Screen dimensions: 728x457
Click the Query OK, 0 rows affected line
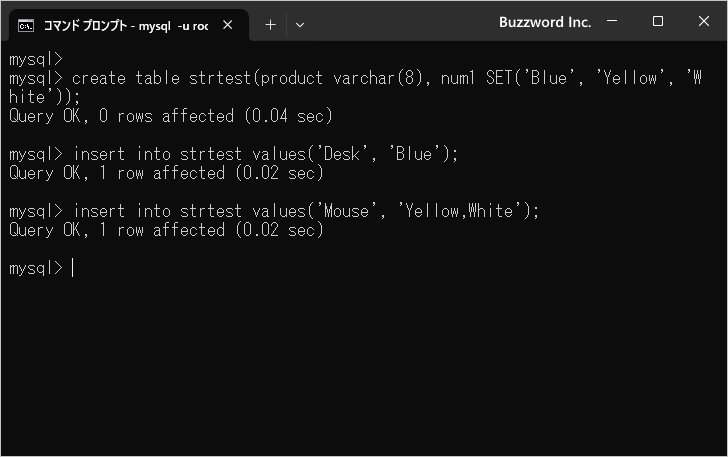coord(171,116)
